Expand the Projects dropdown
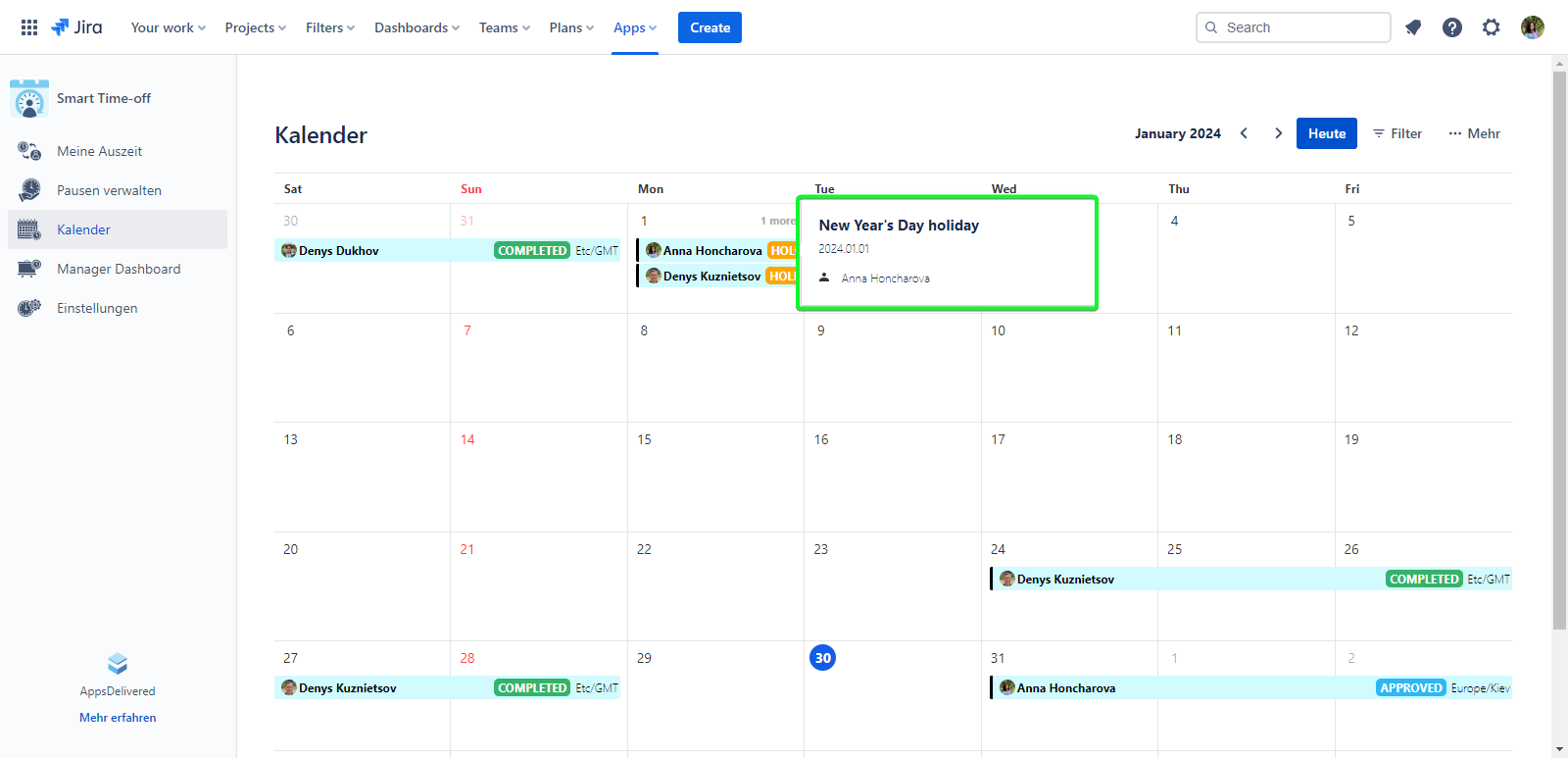The image size is (1568, 758). tap(255, 27)
